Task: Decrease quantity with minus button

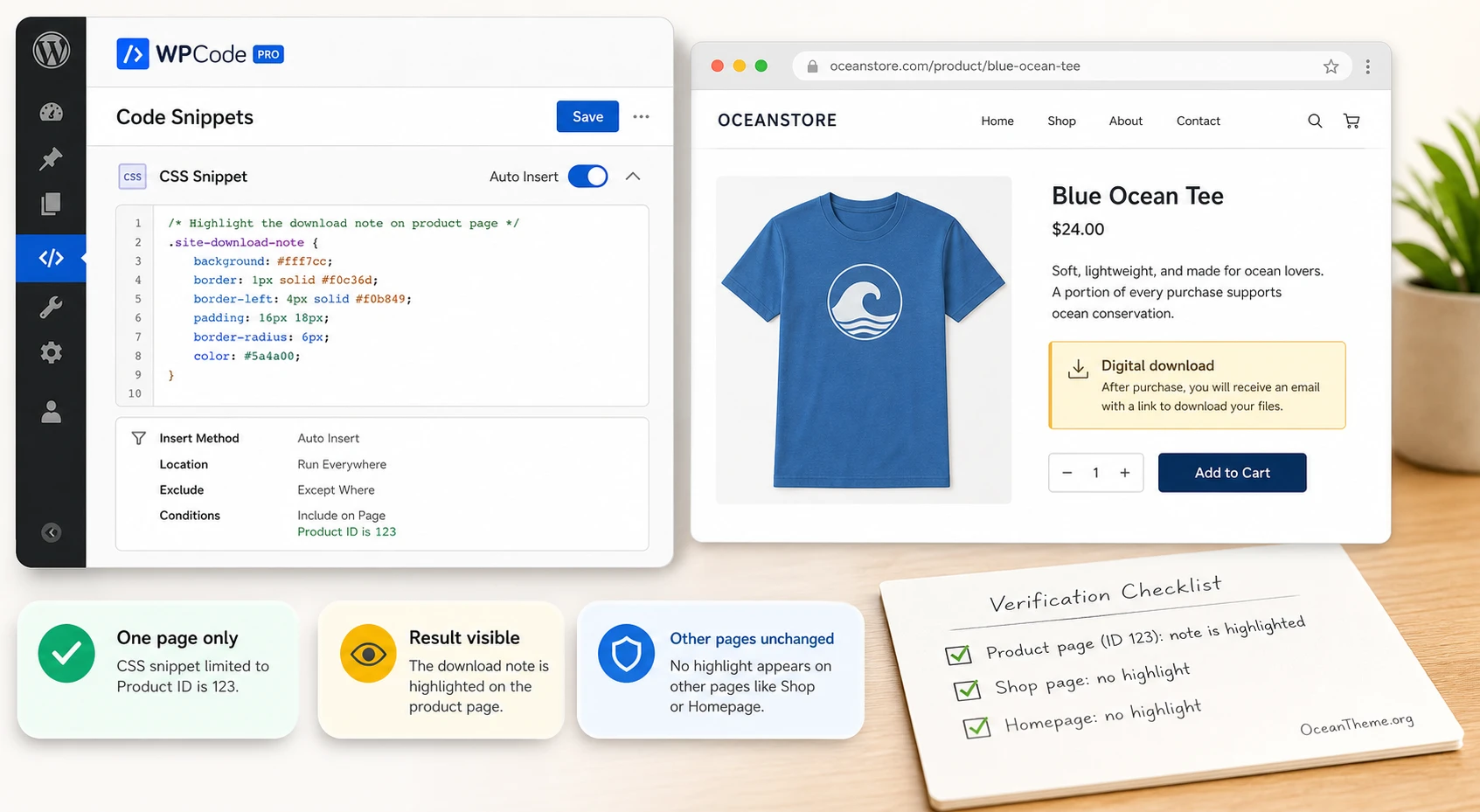Action: point(1067,473)
